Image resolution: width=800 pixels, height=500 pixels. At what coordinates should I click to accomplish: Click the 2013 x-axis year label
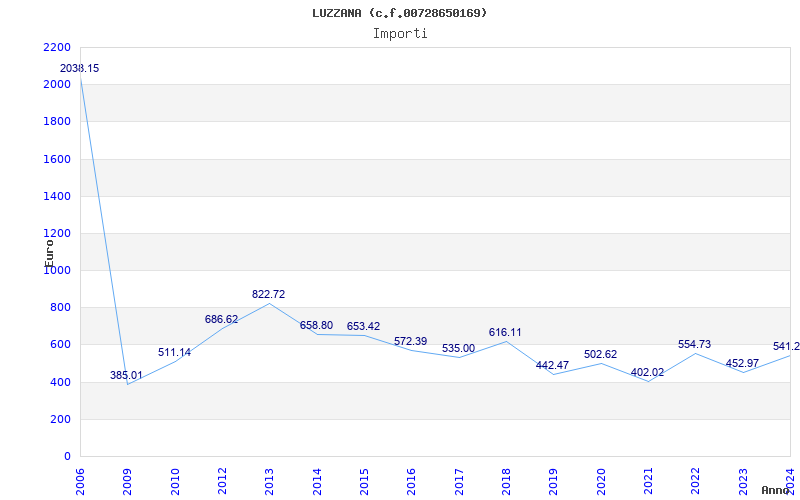coord(269,482)
